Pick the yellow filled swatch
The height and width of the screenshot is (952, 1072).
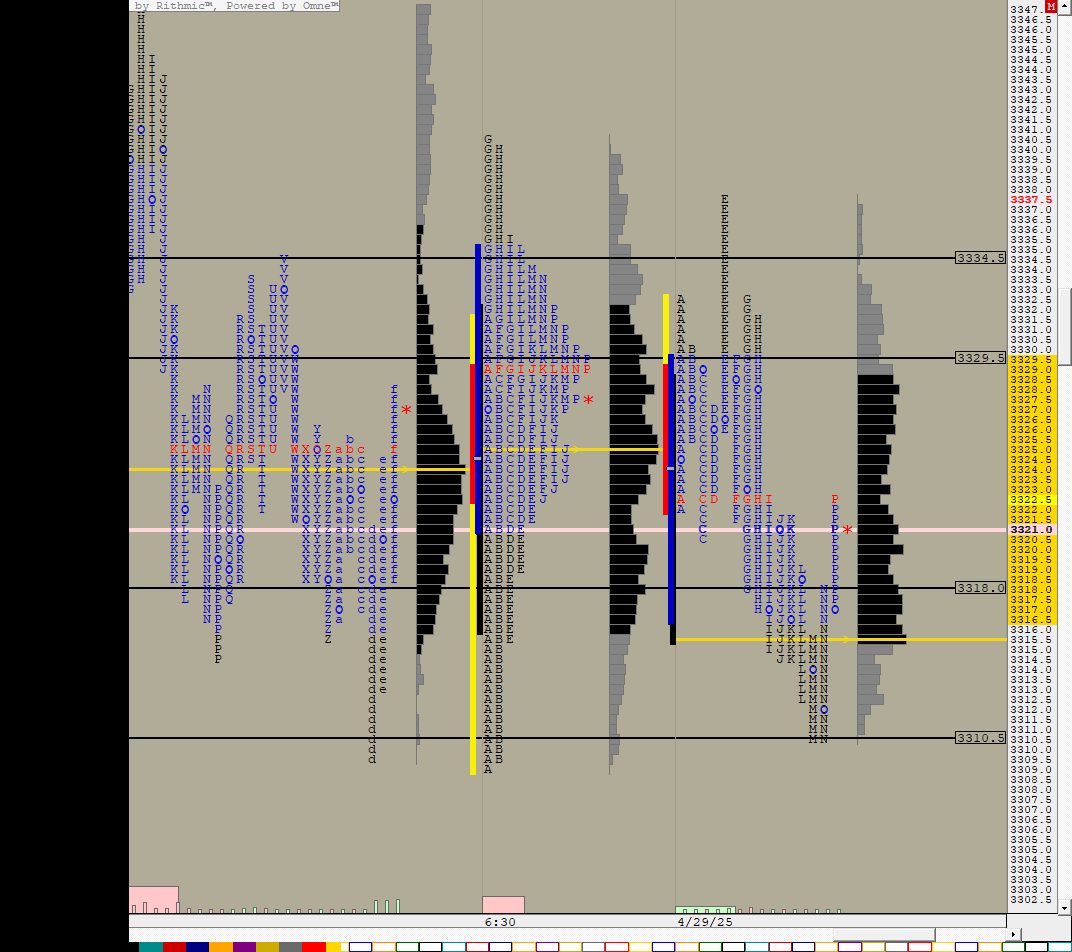[x=334, y=947]
